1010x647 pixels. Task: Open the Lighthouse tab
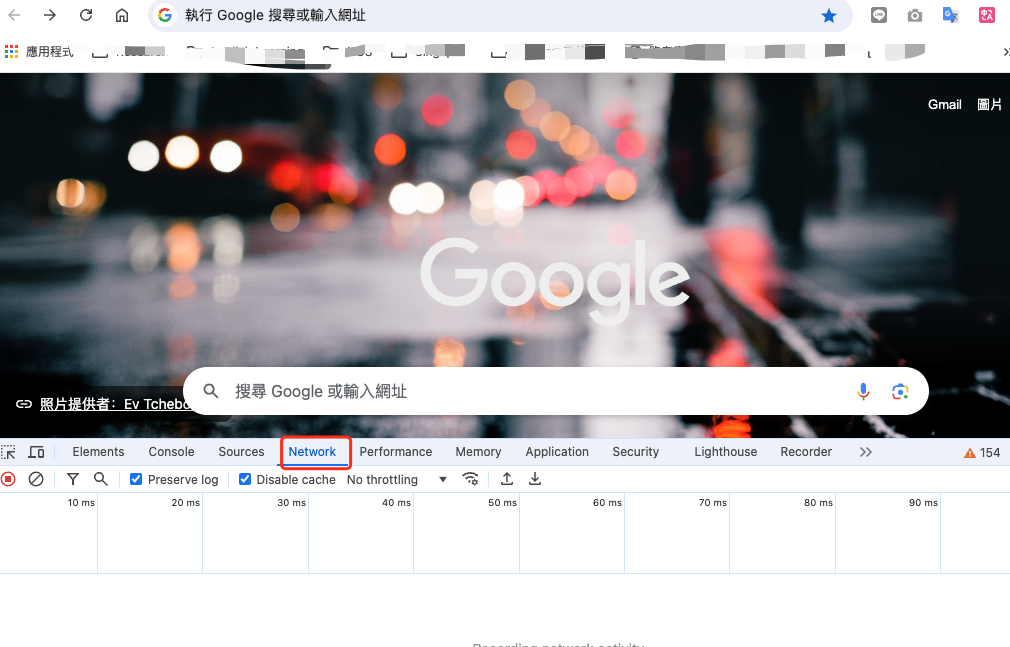[725, 452]
